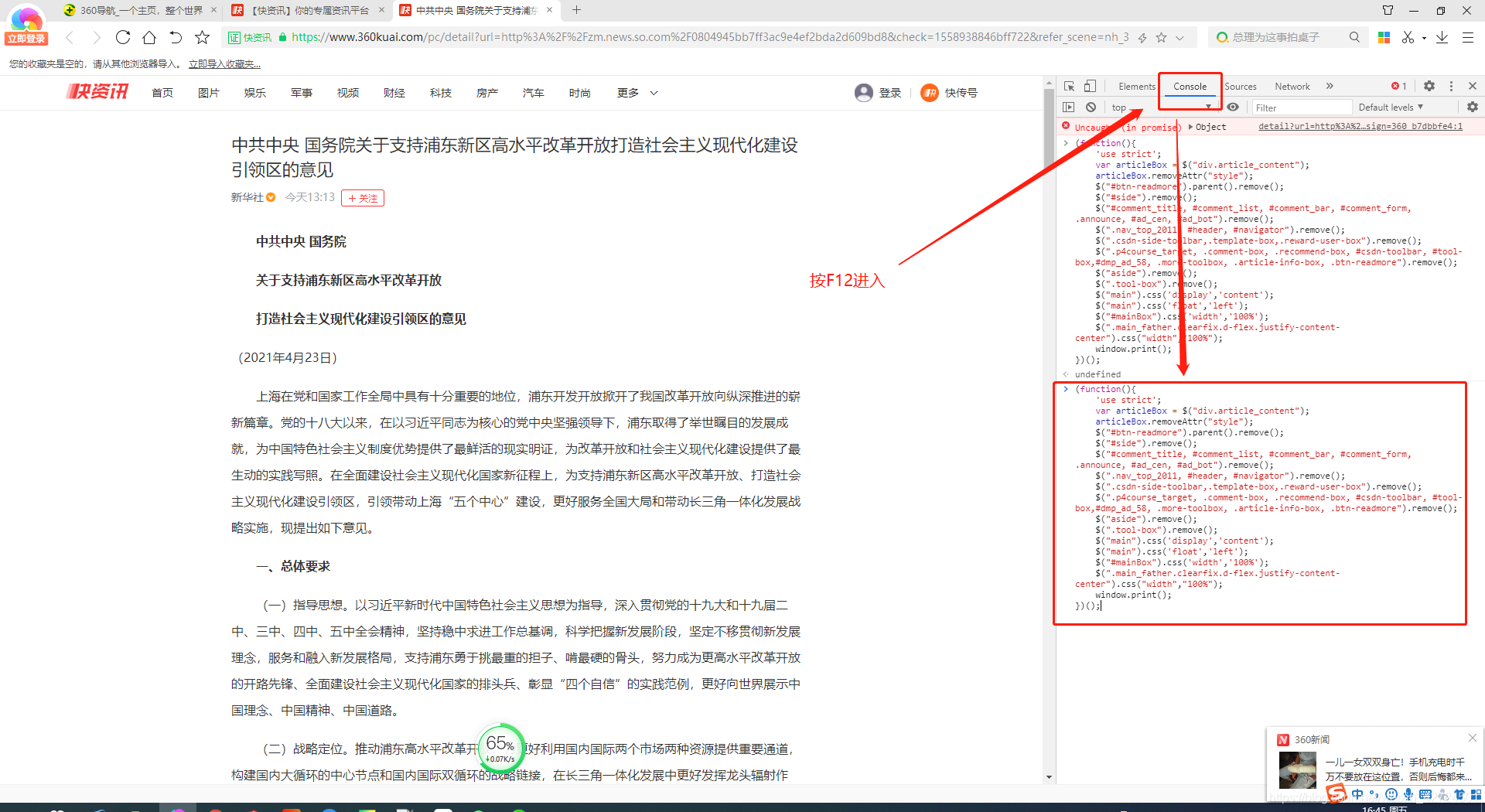Screen dimensions: 1485x812
Task: Click the browser back arrow
Action: click(70, 37)
